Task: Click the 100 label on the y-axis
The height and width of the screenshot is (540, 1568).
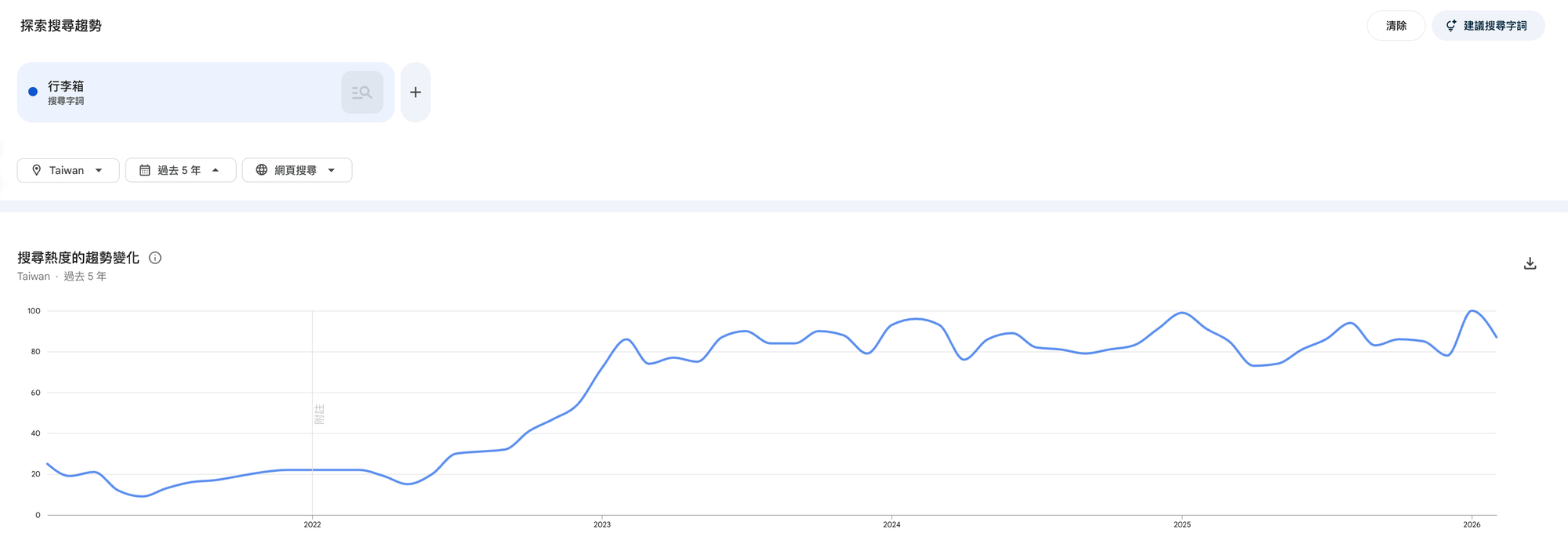Action: tap(34, 311)
